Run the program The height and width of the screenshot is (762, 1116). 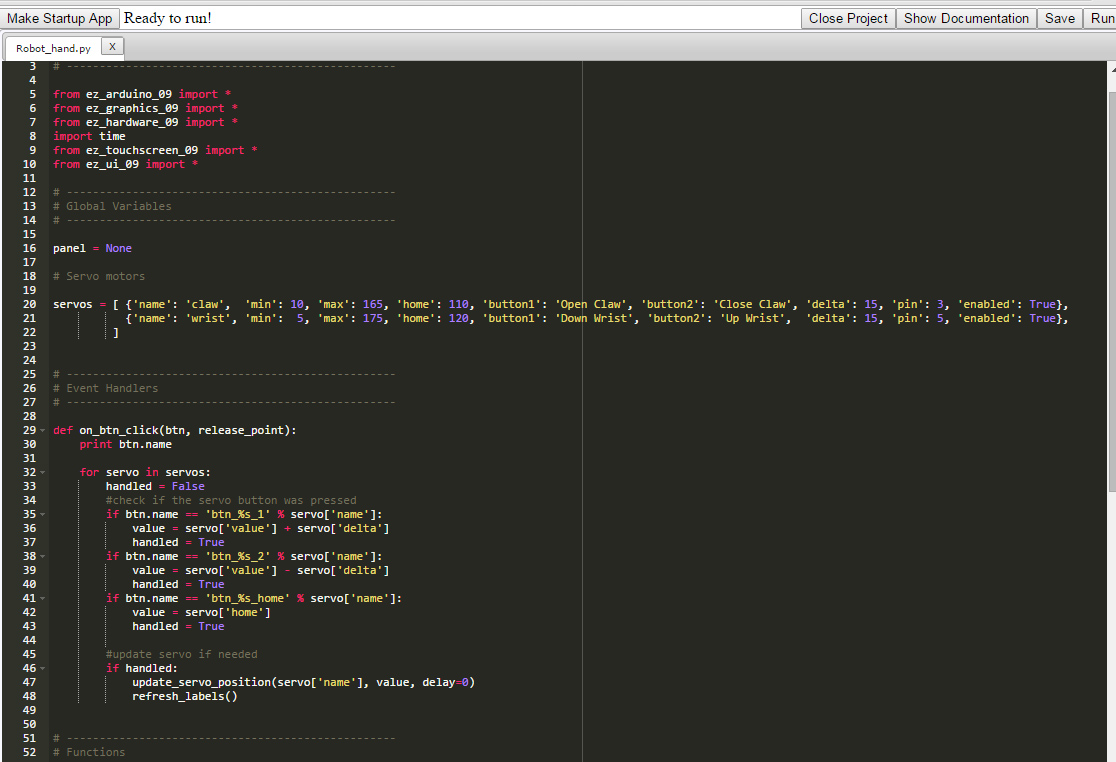pyautogui.click(x=1101, y=18)
